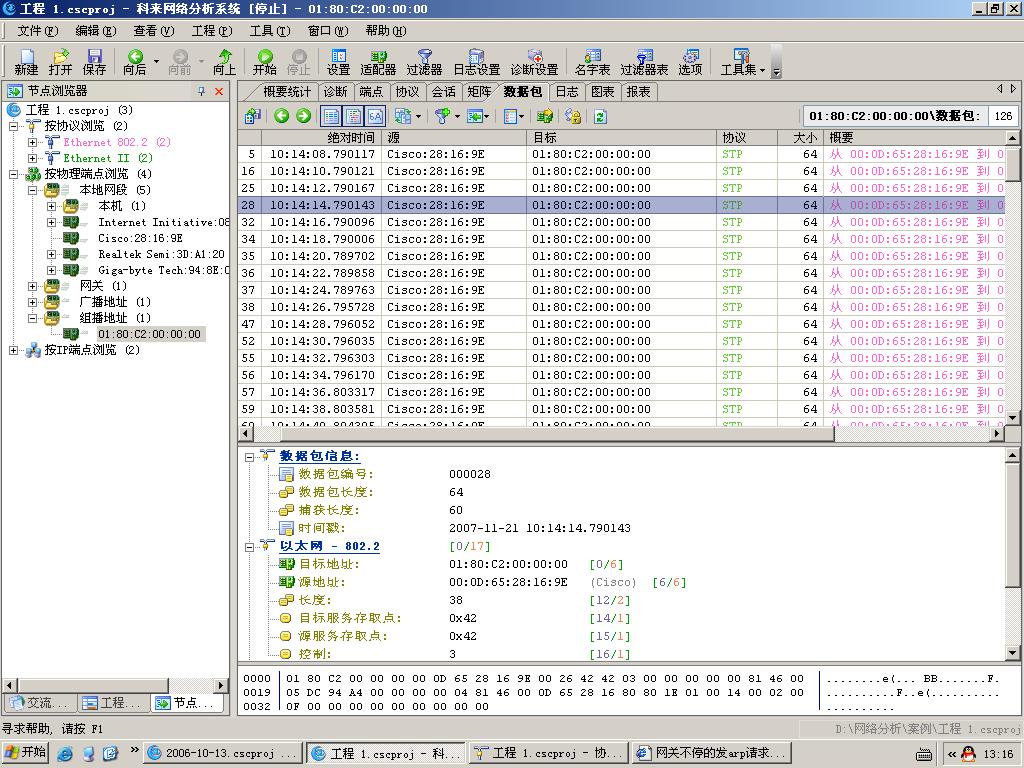Screen dimensions: 1024x768
Task: Open the 工具集 dropdown arrow
Action: [x=763, y=70]
